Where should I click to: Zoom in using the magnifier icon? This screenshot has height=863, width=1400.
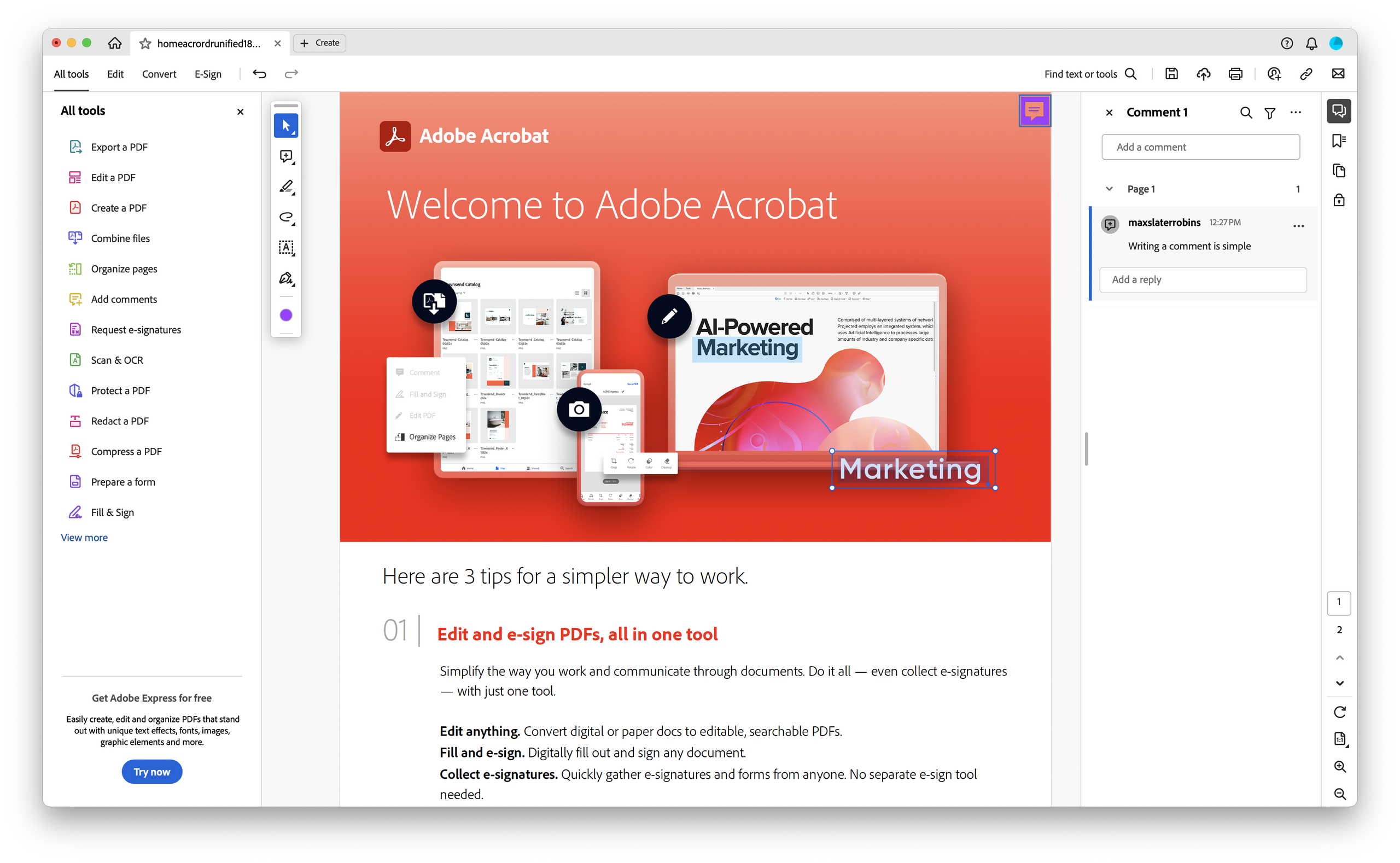[1339, 767]
